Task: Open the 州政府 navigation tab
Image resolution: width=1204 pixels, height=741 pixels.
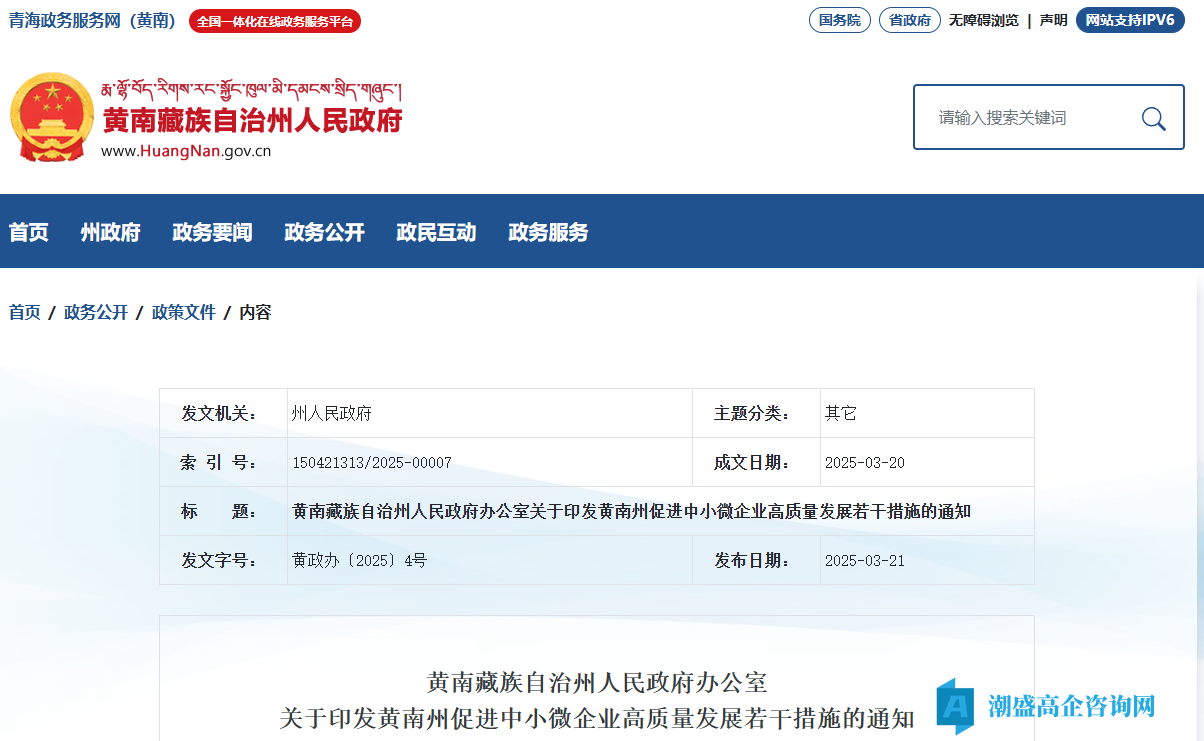Action: [x=110, y=232]
